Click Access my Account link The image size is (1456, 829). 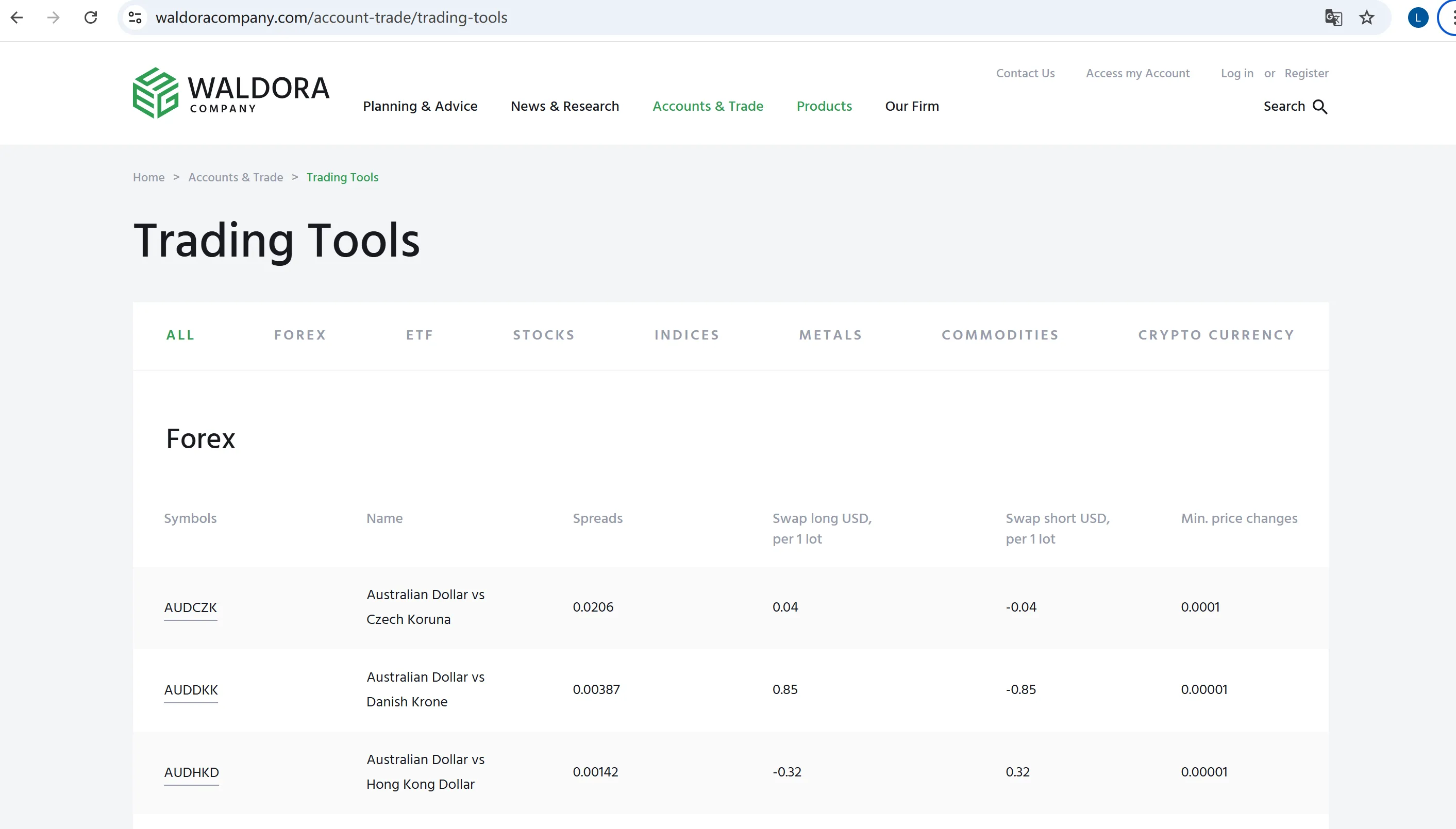coord(1137,74)
